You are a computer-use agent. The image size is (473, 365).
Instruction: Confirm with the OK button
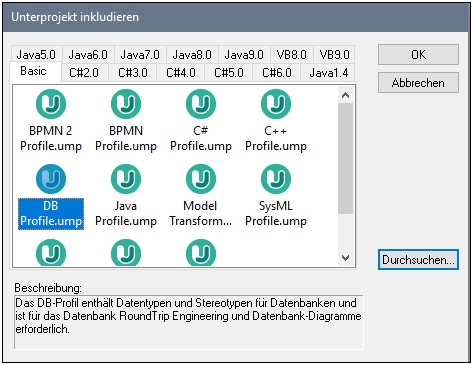[418, 55]
